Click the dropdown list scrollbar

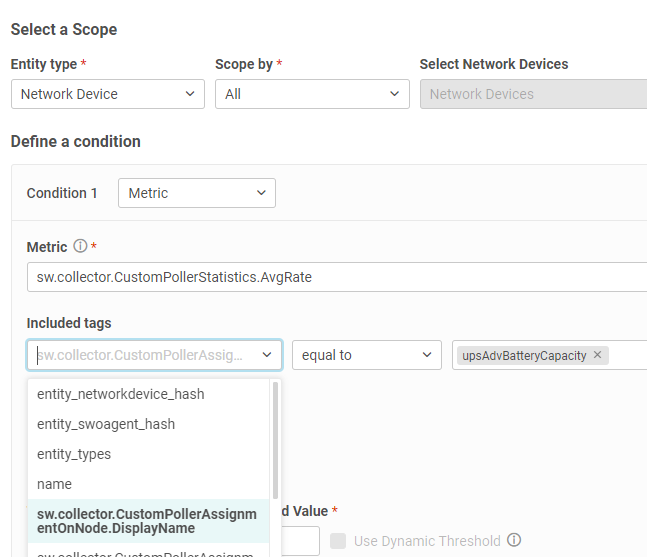[275, 440]
